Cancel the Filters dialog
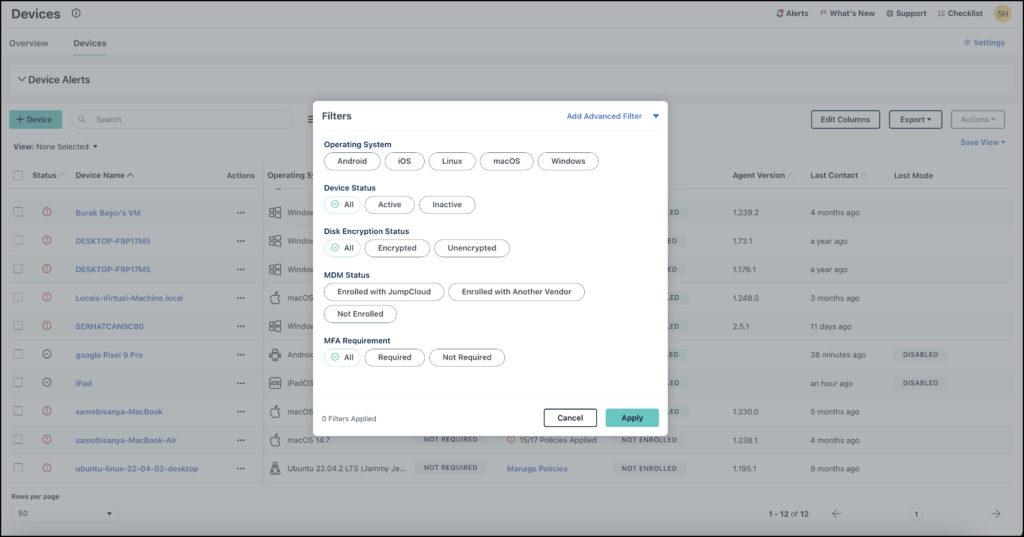 570,418
